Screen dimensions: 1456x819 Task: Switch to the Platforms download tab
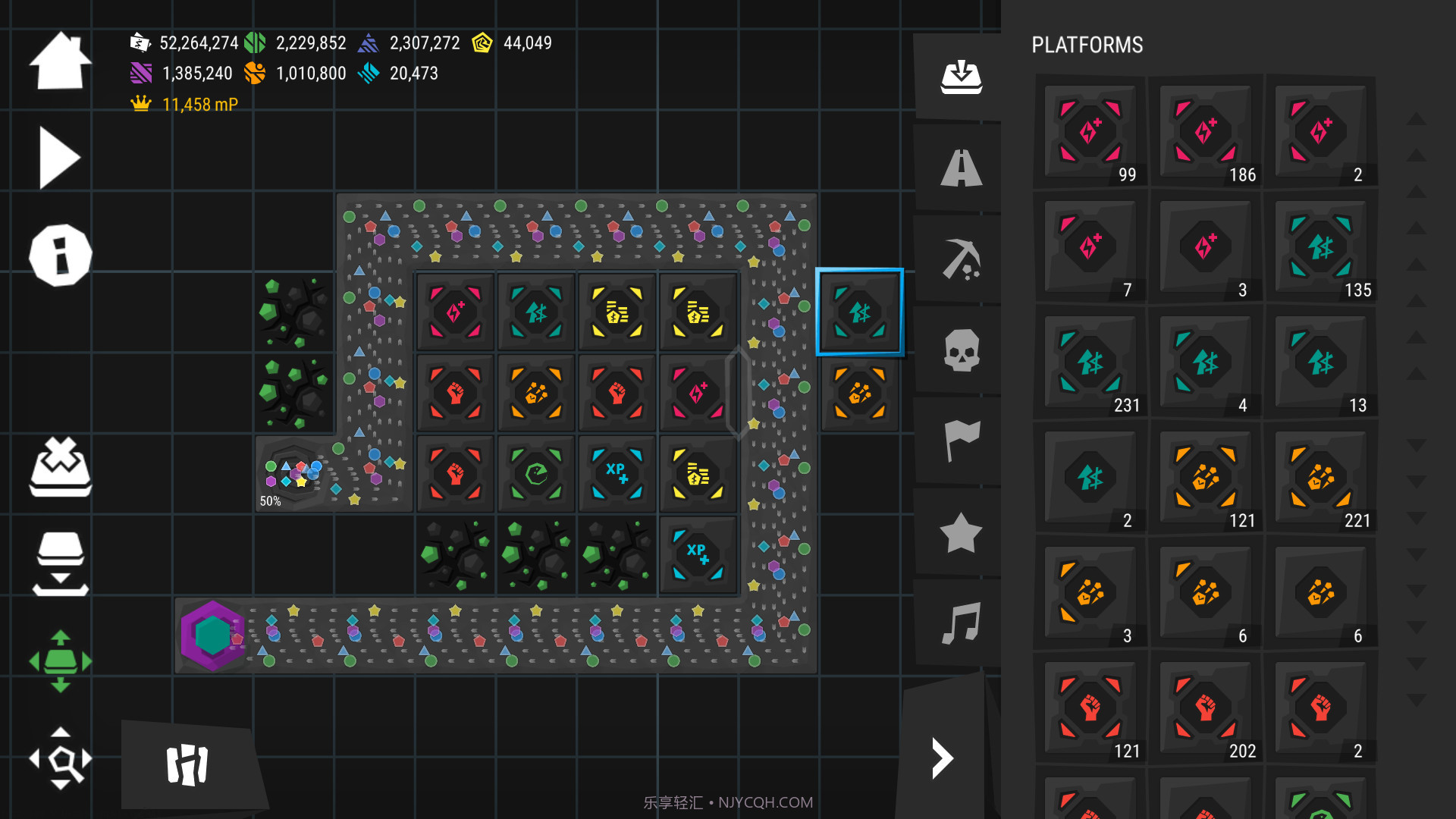[x=961, y=77]
